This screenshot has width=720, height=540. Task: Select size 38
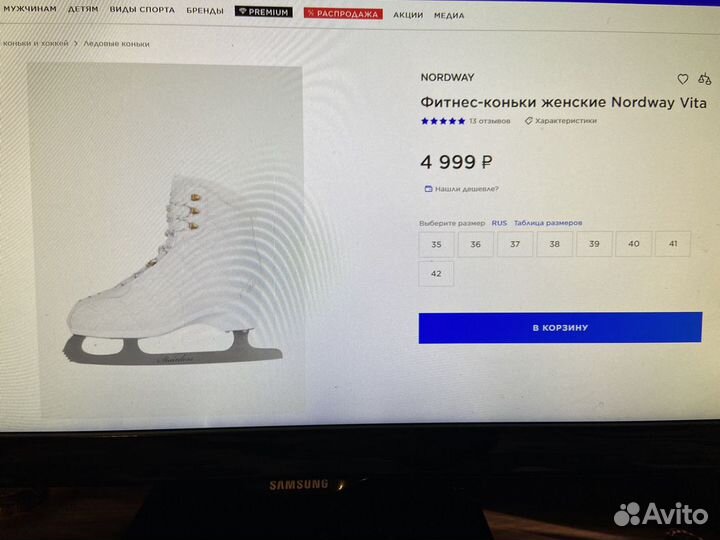coord(554,244)
